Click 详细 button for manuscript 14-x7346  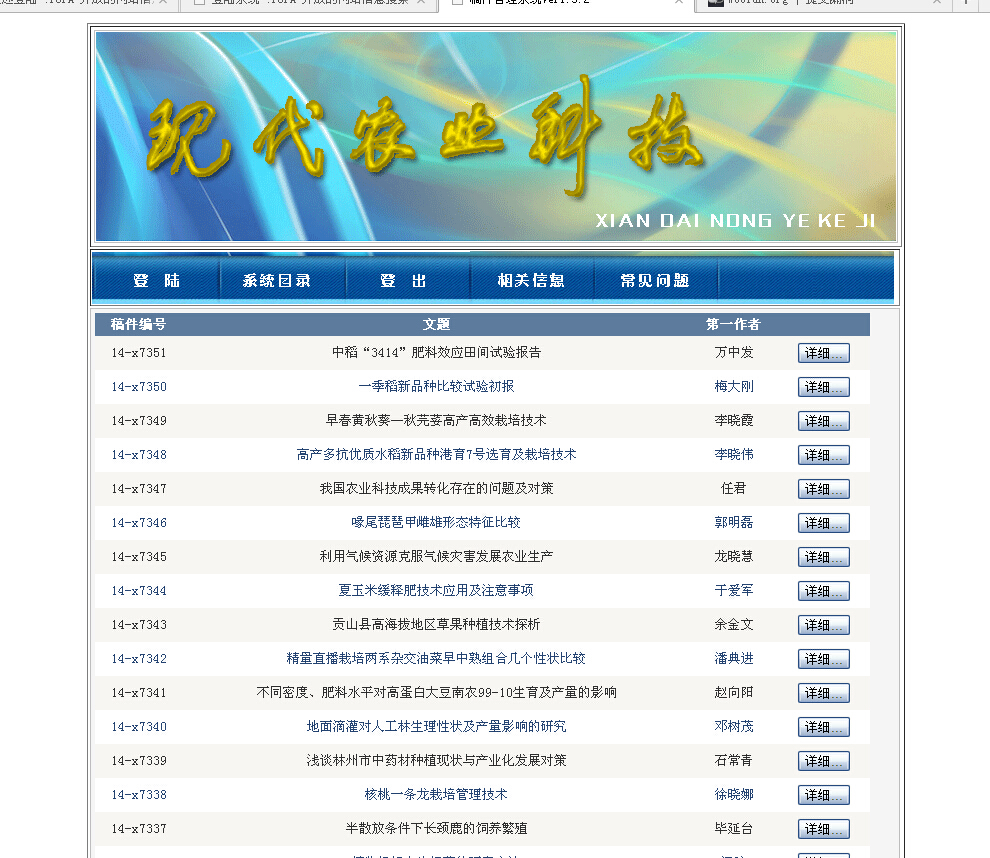[823, 523]
